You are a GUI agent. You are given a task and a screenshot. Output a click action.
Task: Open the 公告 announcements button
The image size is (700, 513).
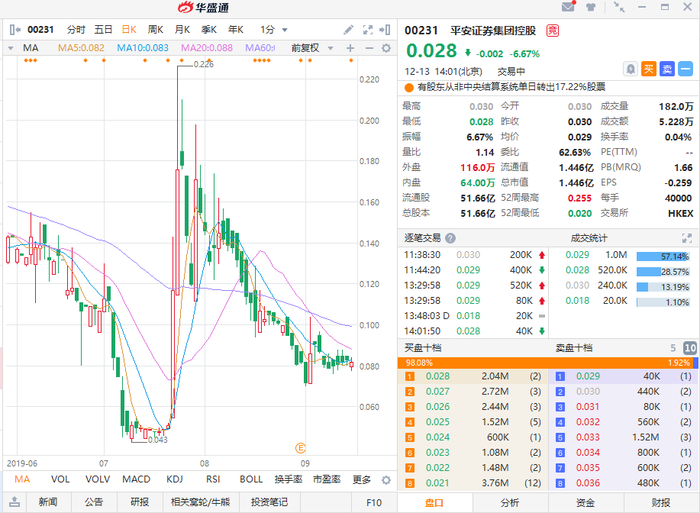[x=94, y=502]
